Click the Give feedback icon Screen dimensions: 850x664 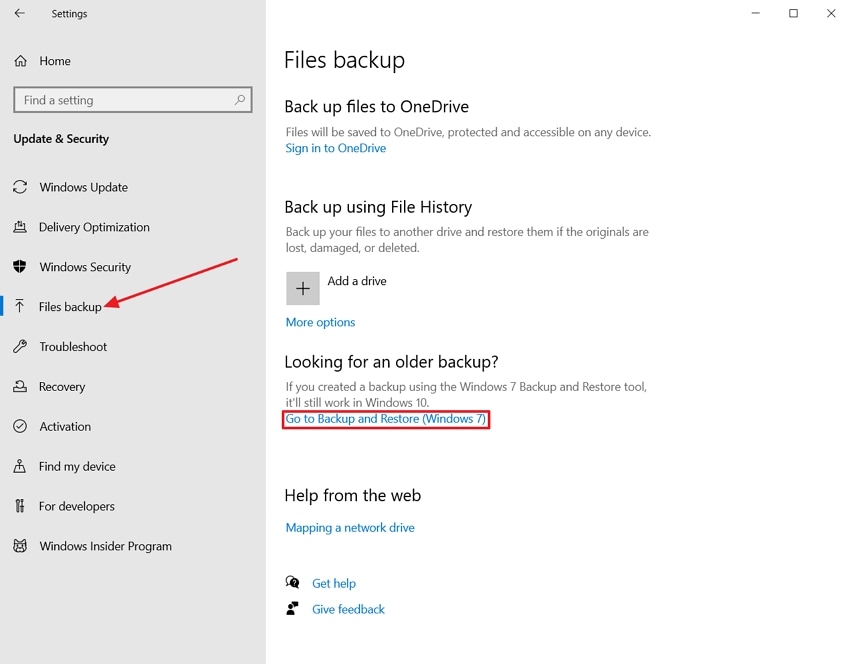pos(292,608)
